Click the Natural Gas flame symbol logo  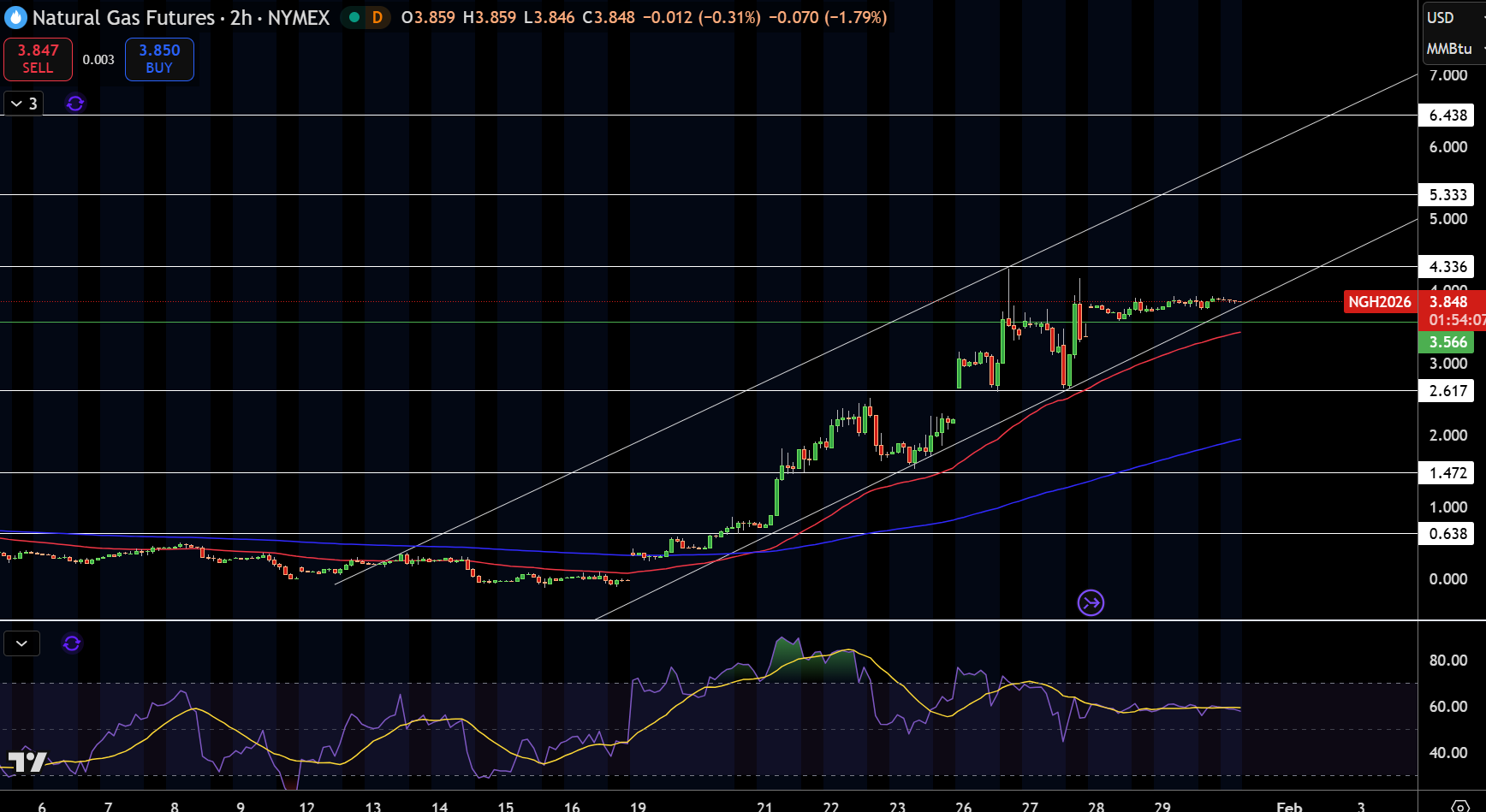15,17
